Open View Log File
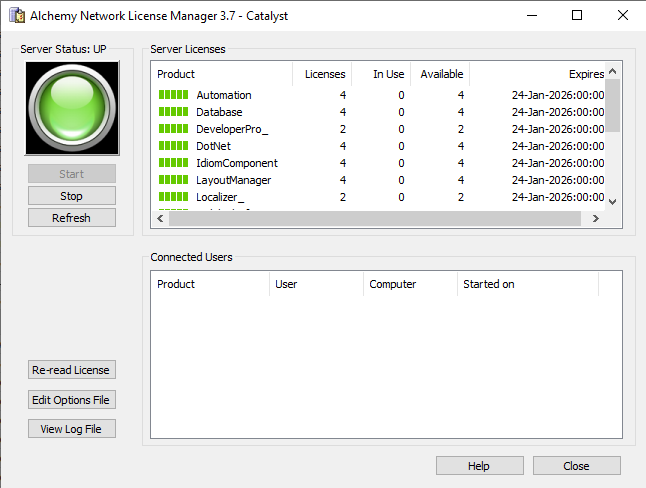This screenshot has height=488, width=646. click(72, 429)
